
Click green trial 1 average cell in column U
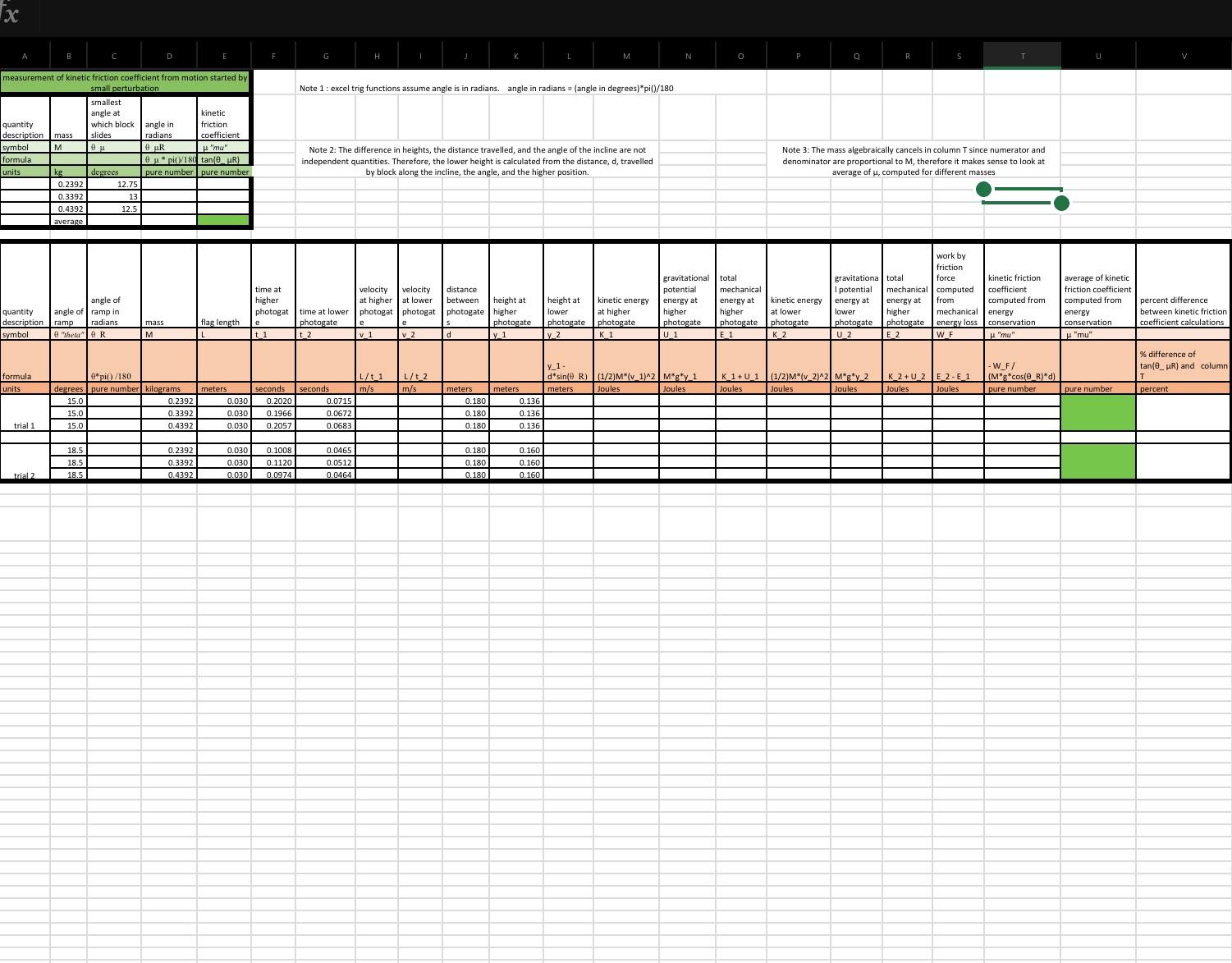(x=1098, y=413)
